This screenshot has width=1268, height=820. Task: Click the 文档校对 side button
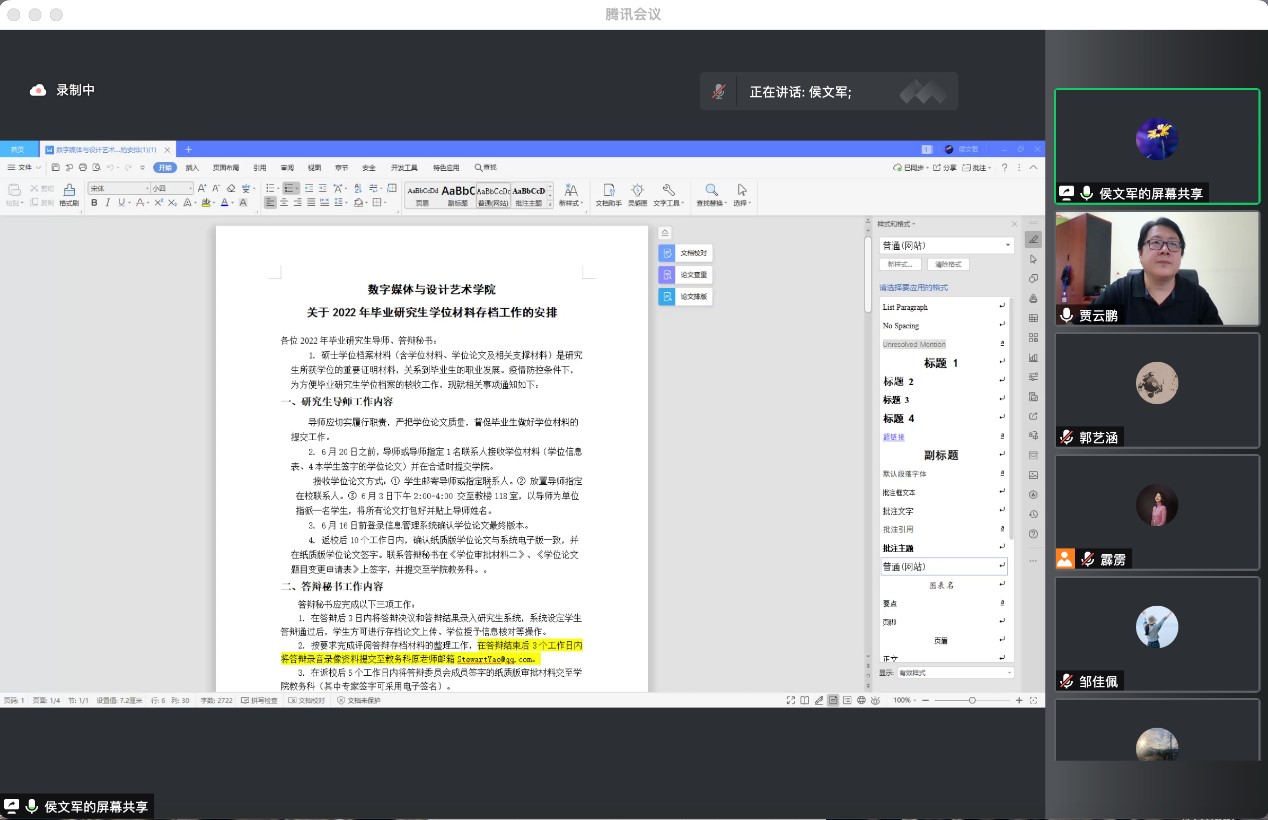[x=686, y=253]
